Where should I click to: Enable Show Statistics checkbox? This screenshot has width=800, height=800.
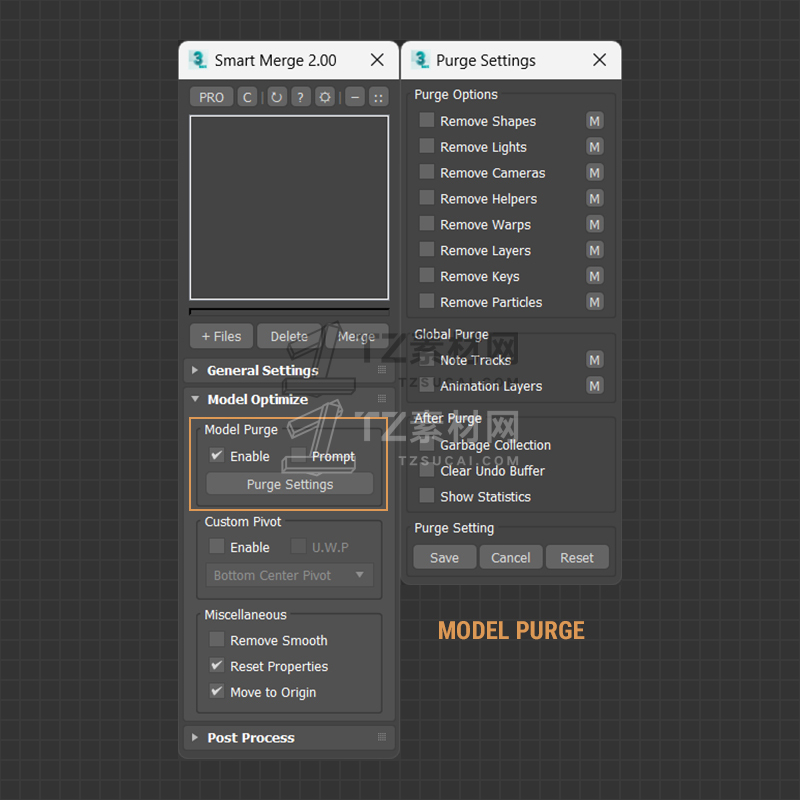(x=427, y=495)
